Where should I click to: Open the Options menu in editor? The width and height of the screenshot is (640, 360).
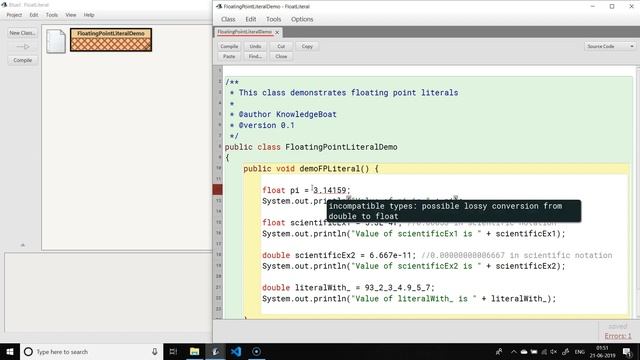point(302,19)
